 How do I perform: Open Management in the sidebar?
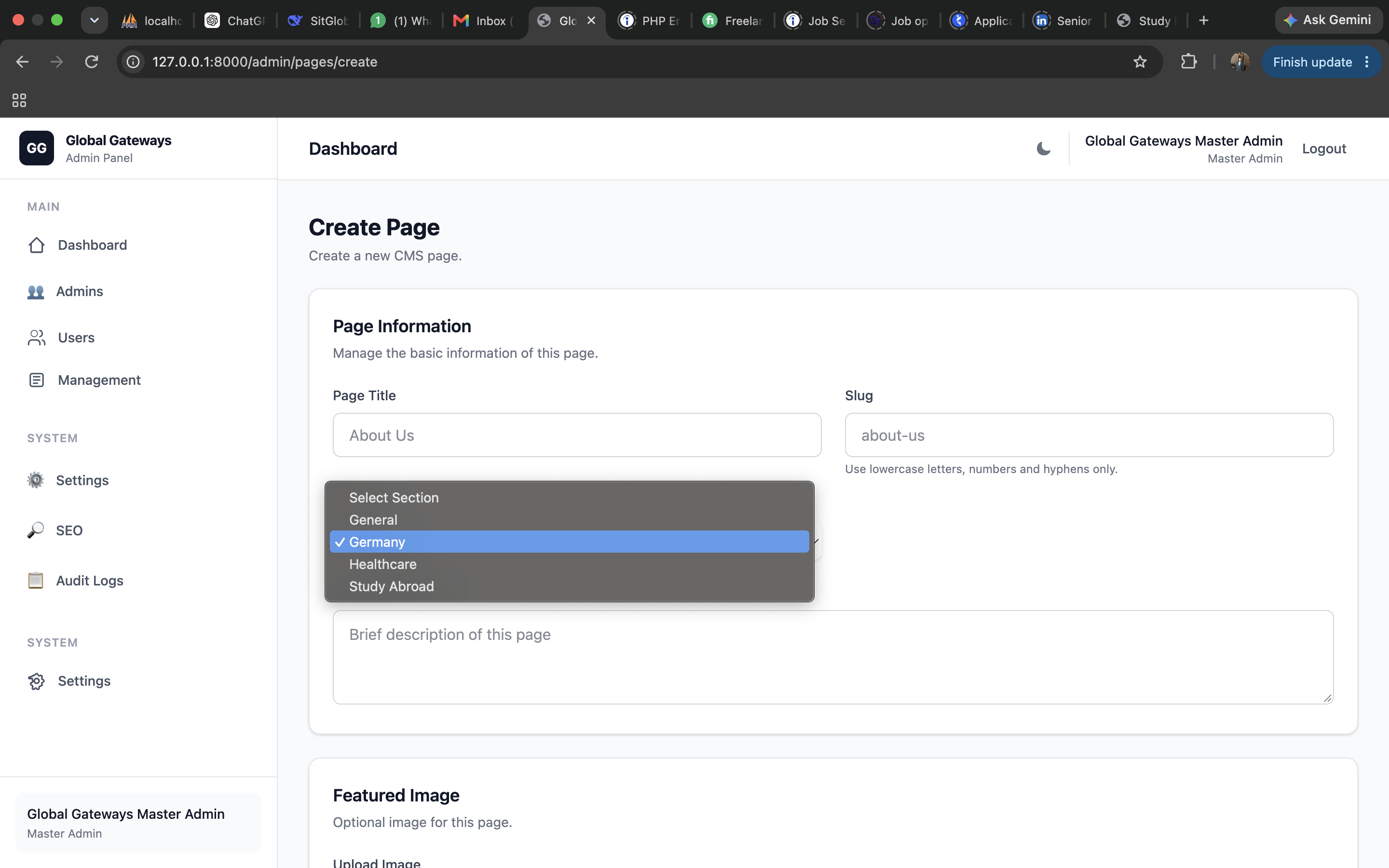pos(84,380)
